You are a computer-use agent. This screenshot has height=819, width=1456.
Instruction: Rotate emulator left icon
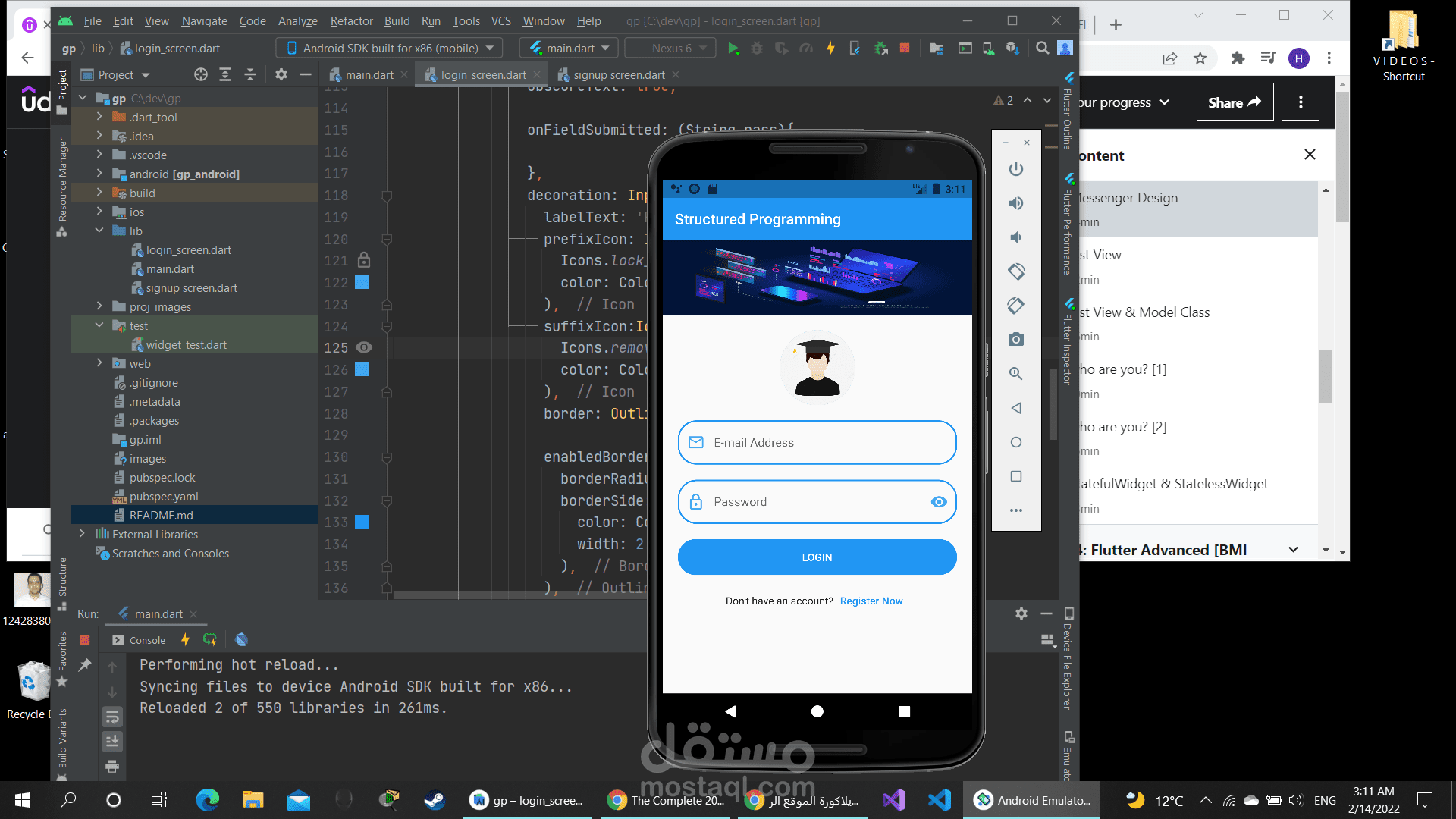click(1016, 271)
